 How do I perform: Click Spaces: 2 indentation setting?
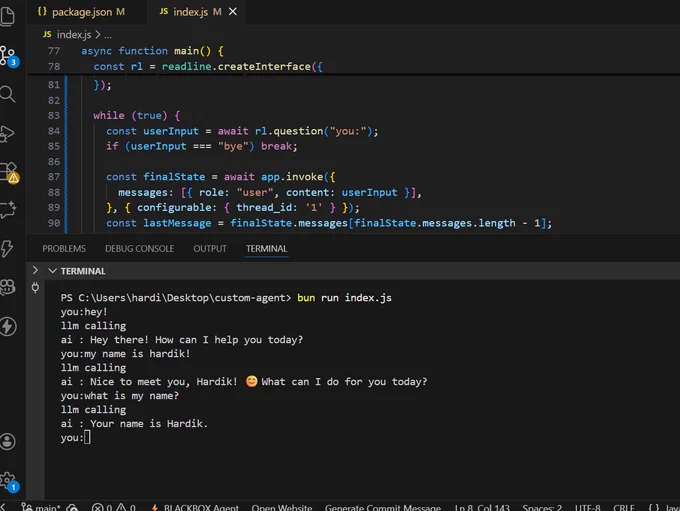pos(542,508)
